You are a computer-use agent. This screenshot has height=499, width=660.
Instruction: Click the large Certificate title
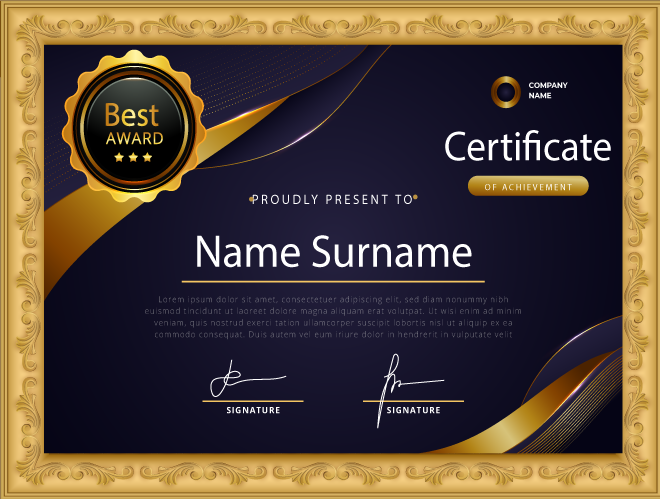527,147
